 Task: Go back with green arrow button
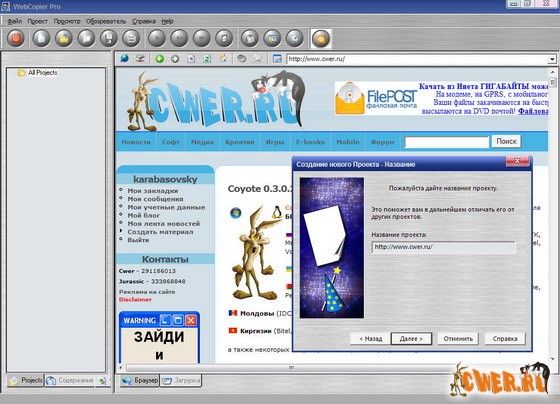[159, 59]
